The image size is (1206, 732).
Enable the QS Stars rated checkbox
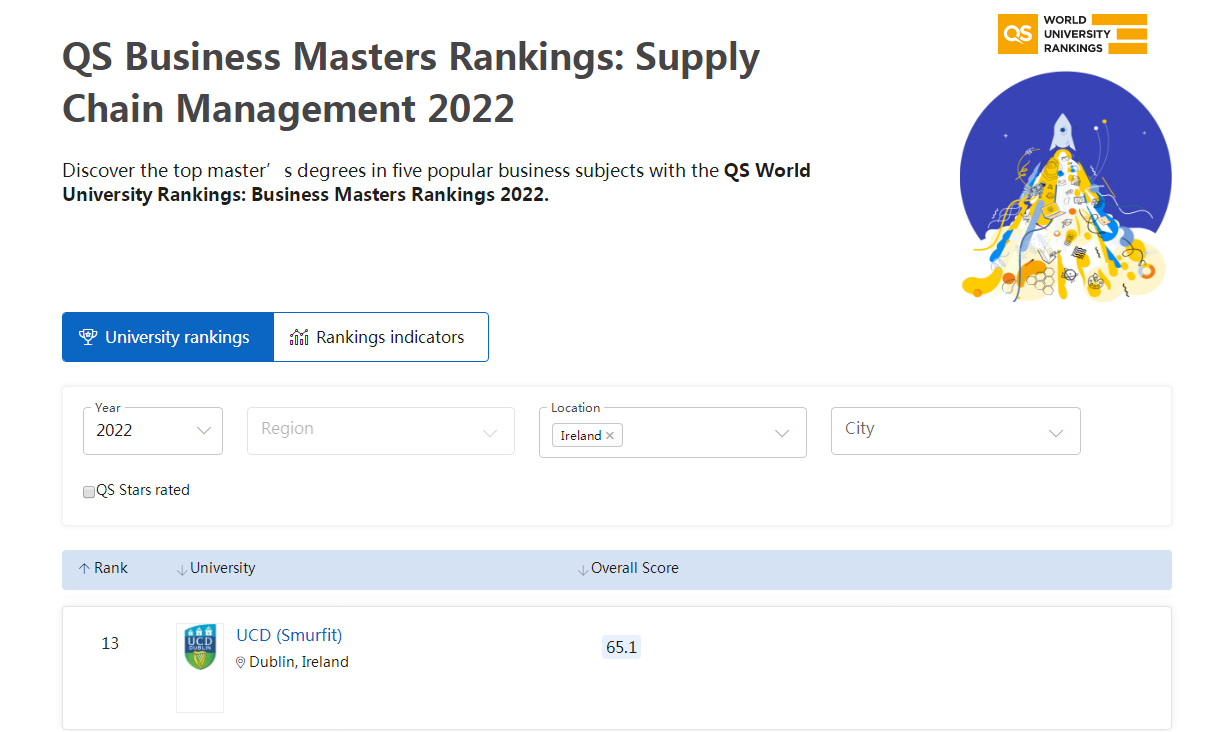point(89,491)
